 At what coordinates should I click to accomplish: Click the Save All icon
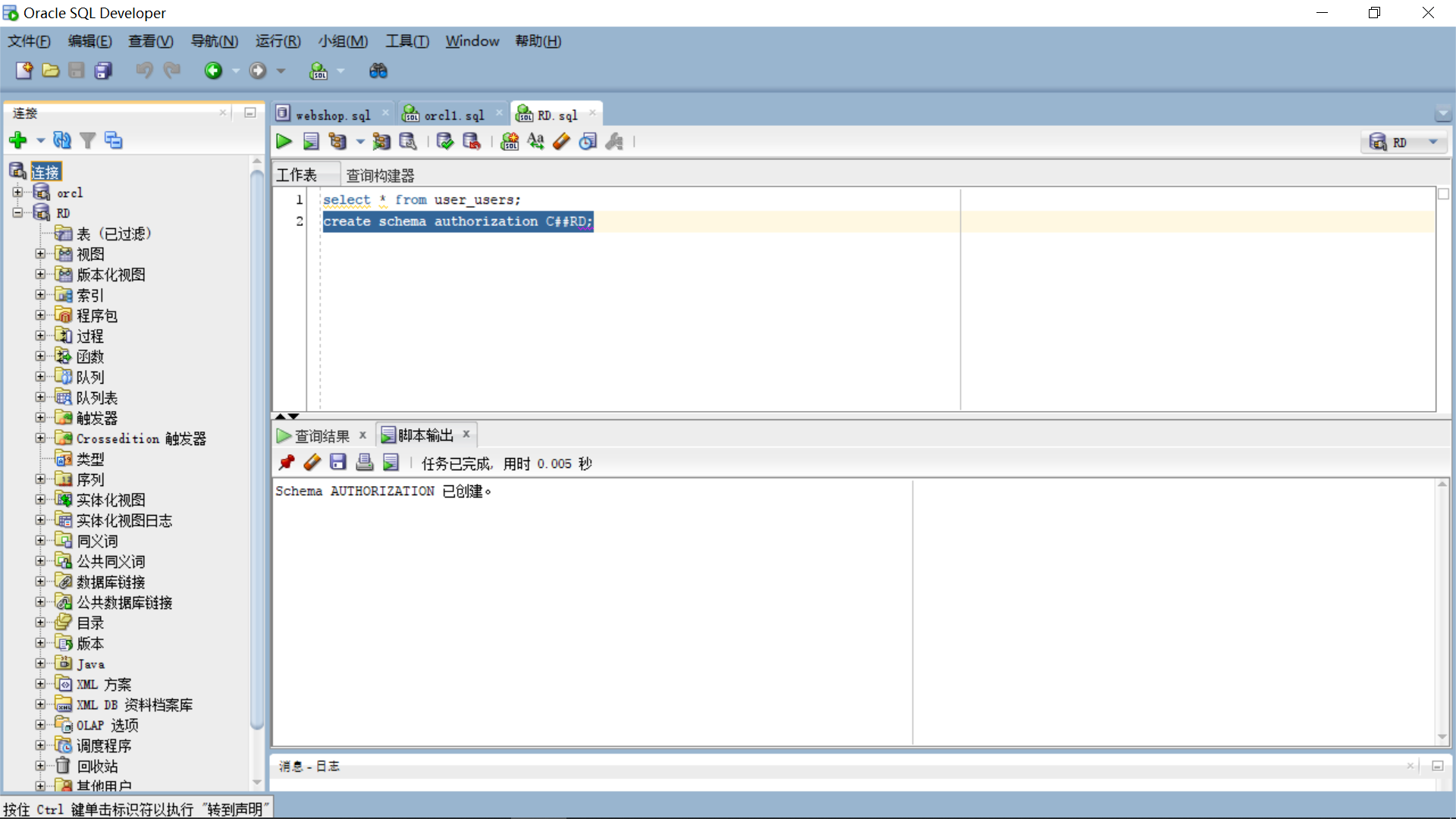103,71
